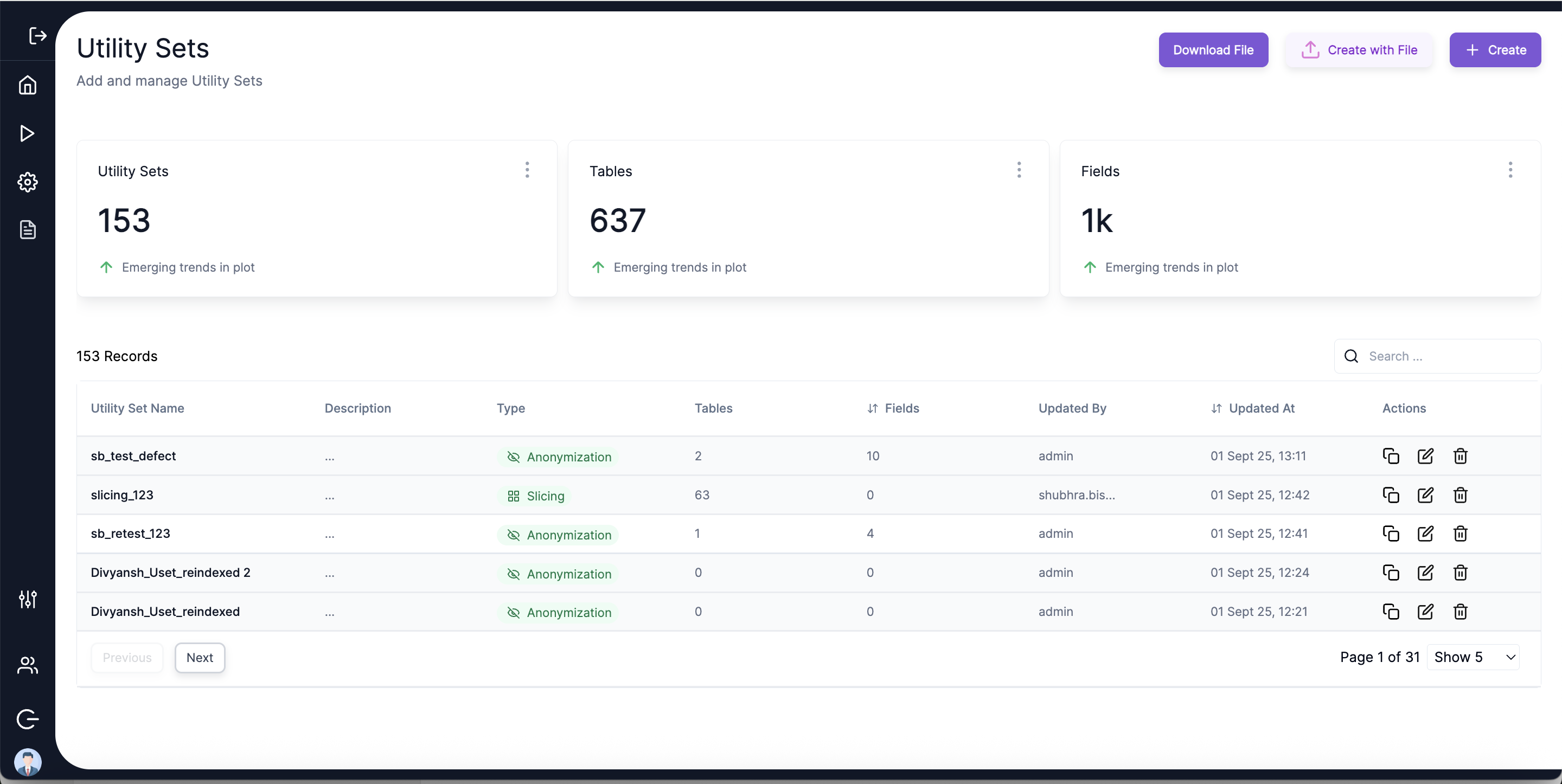Sort by Updated At column
This screenshot has width=1562, height=784.
tap(1253, 408)
